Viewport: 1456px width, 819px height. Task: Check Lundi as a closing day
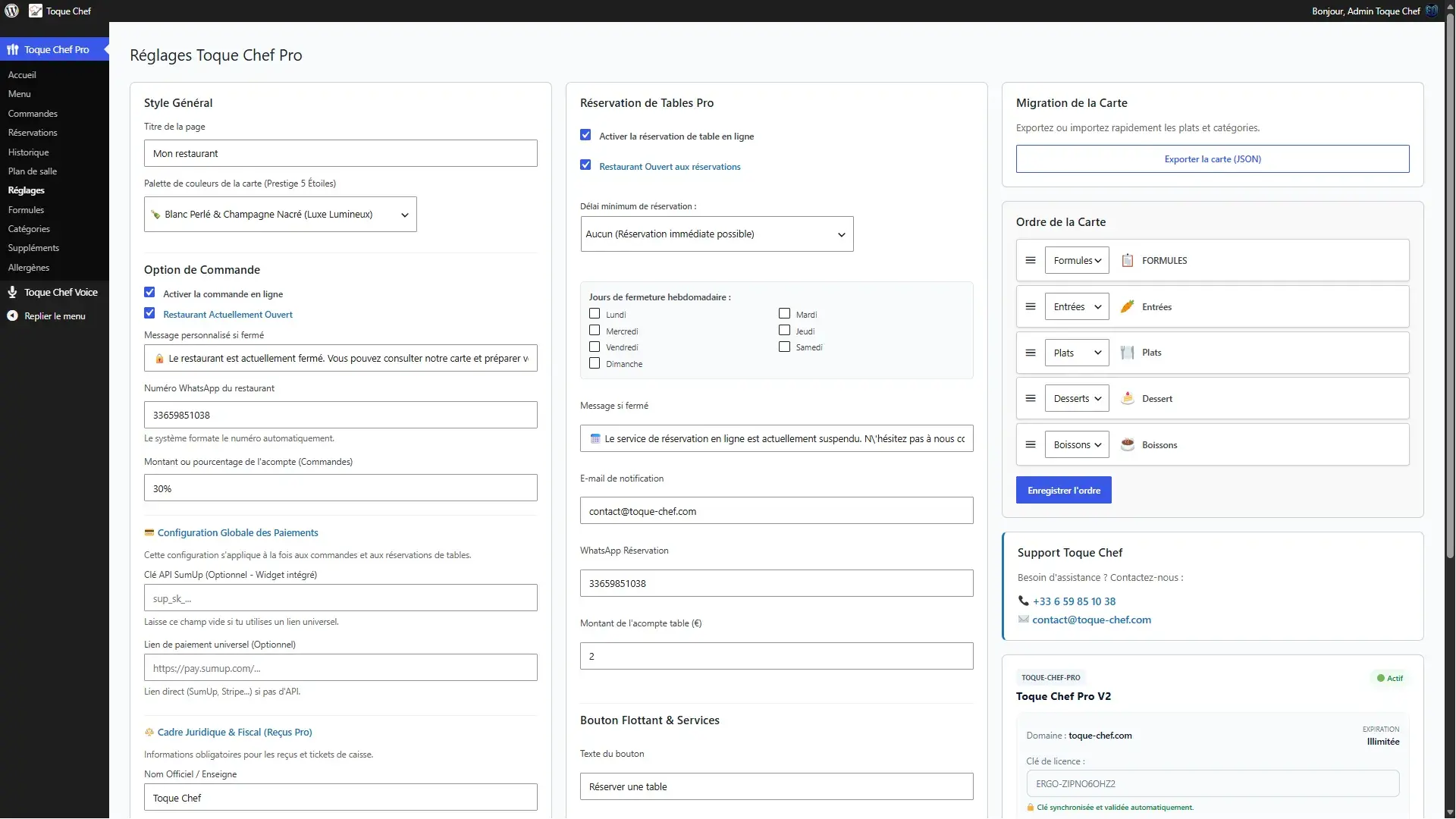click(595, 314)
